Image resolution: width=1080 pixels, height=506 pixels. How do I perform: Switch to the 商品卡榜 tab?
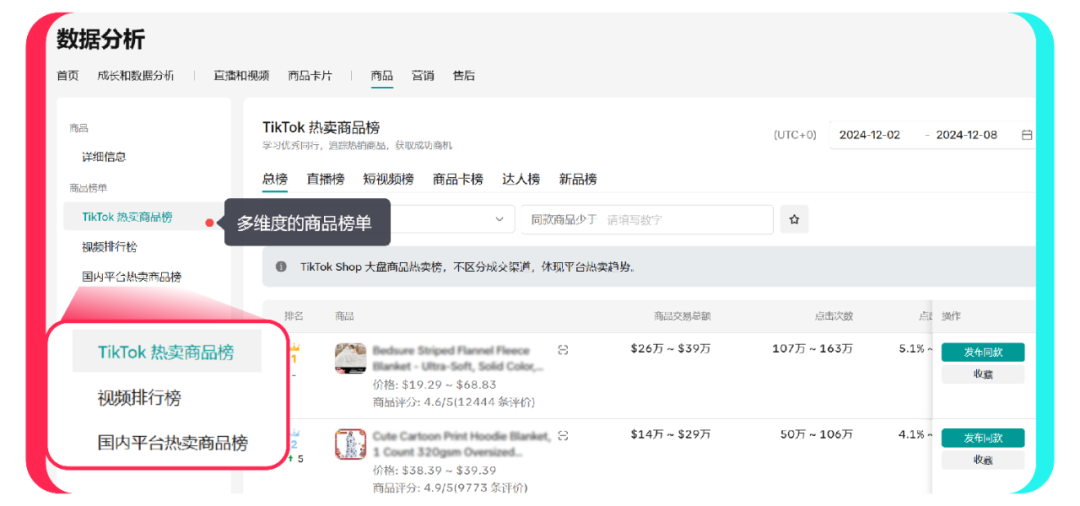[x=458, y=179]
